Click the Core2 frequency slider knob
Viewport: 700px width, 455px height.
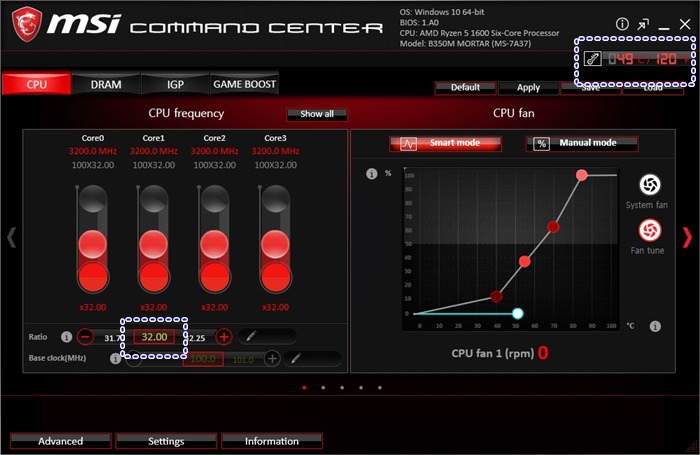click(214, 245)
